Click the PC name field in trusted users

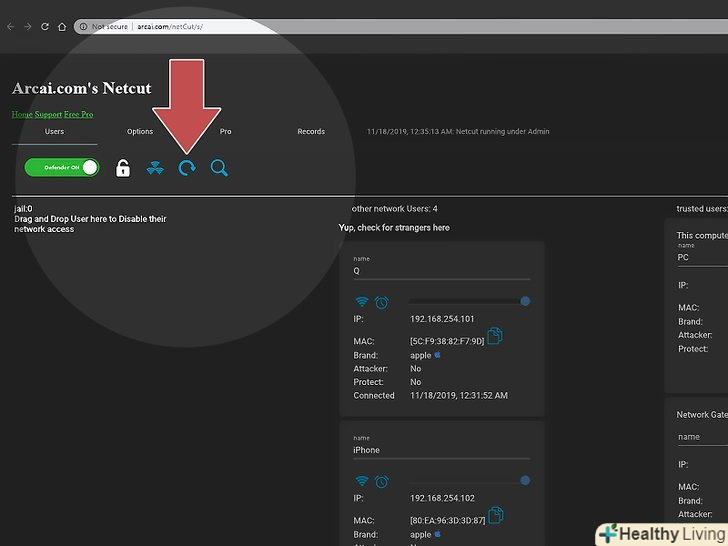tap(702, 257)
